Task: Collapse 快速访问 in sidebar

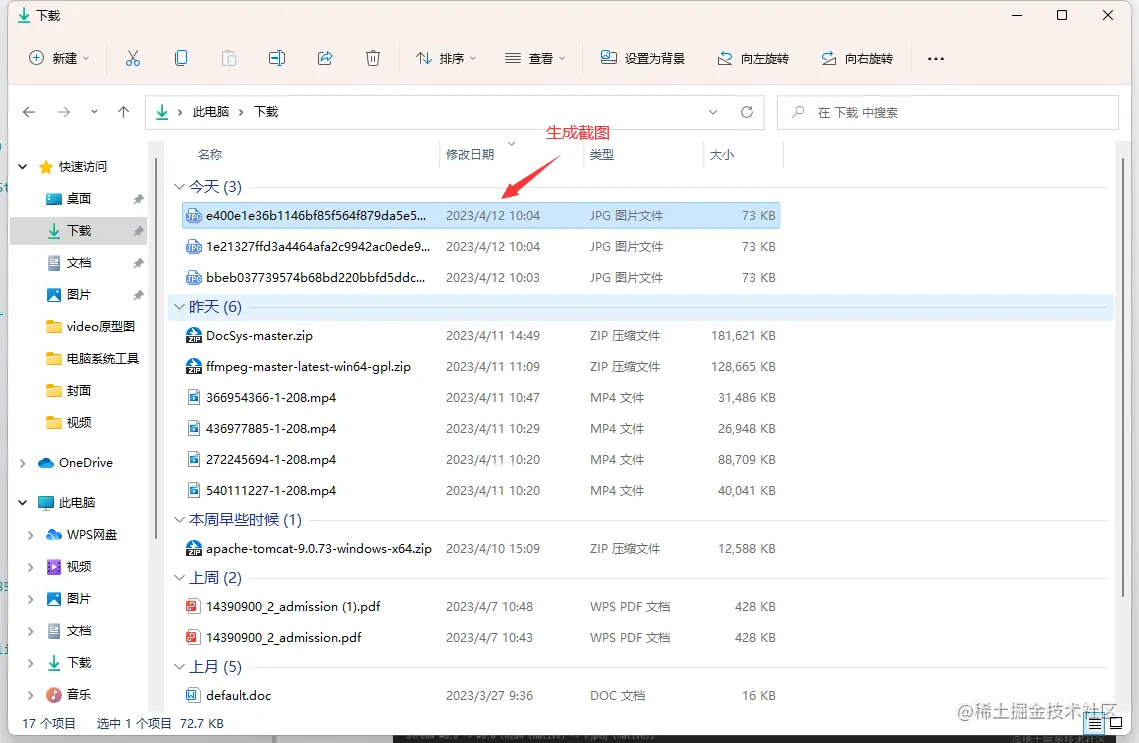Action: 23,166
